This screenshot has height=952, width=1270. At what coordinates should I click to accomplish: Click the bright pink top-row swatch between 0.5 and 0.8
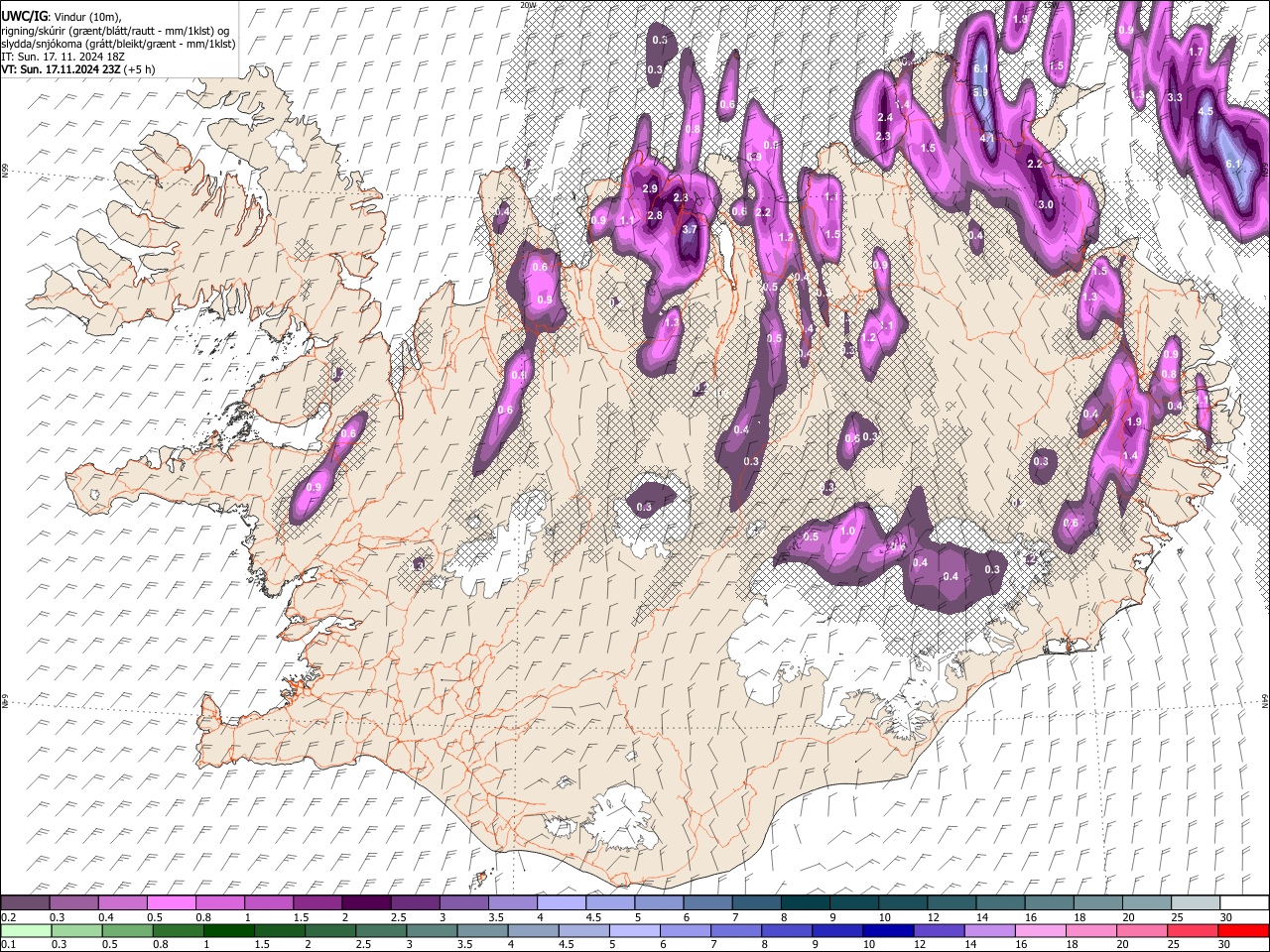171,902
